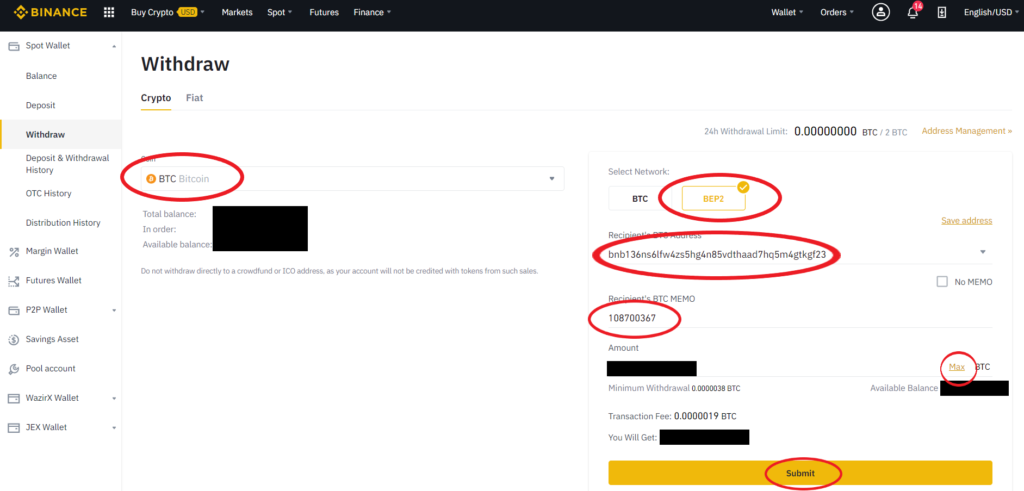Open Futures Wallet in the sidebar
The height and width of the screenshot is (491, 1024).
point(54,281)
